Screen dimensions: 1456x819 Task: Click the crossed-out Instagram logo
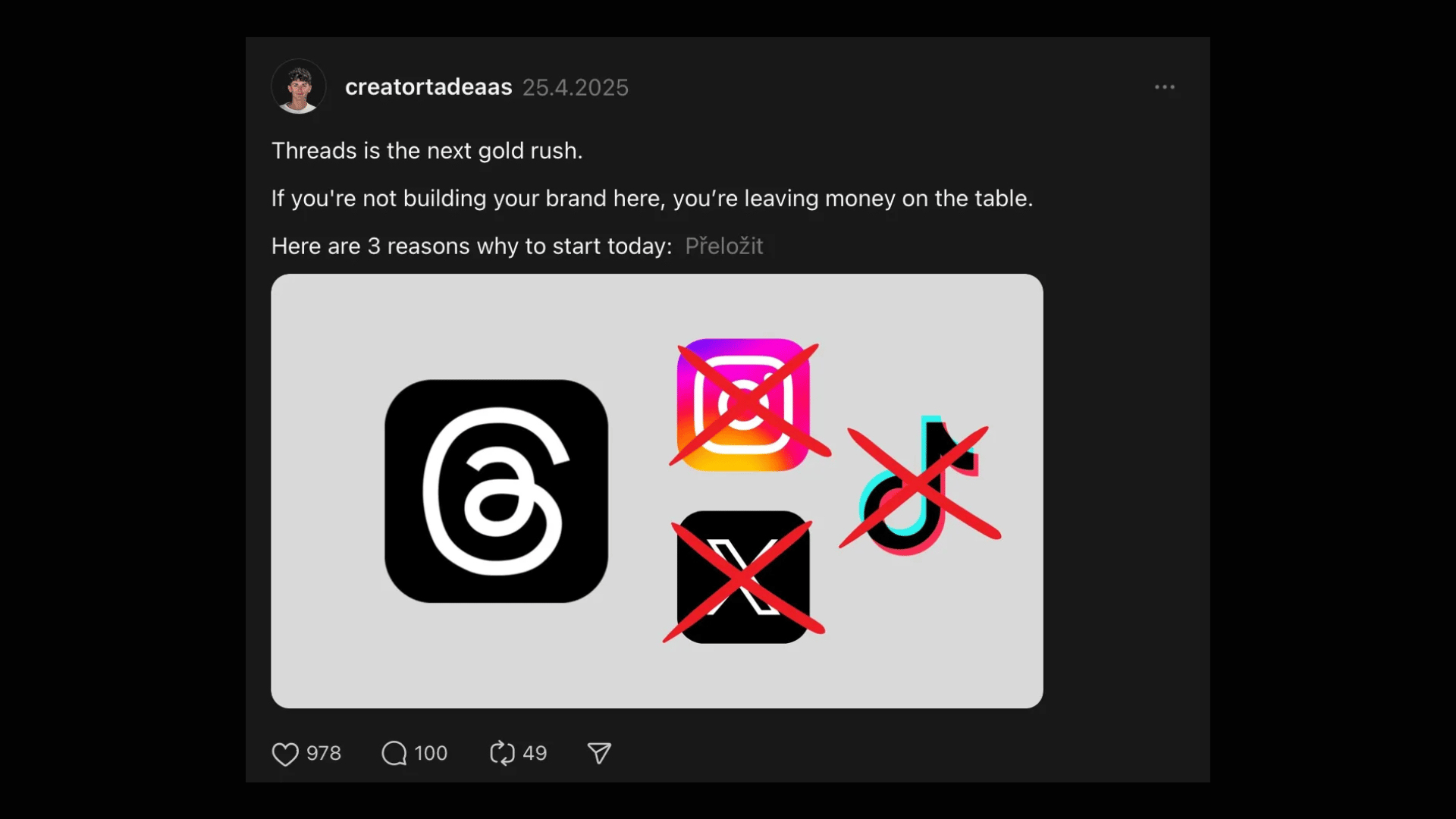coord(745,404)
